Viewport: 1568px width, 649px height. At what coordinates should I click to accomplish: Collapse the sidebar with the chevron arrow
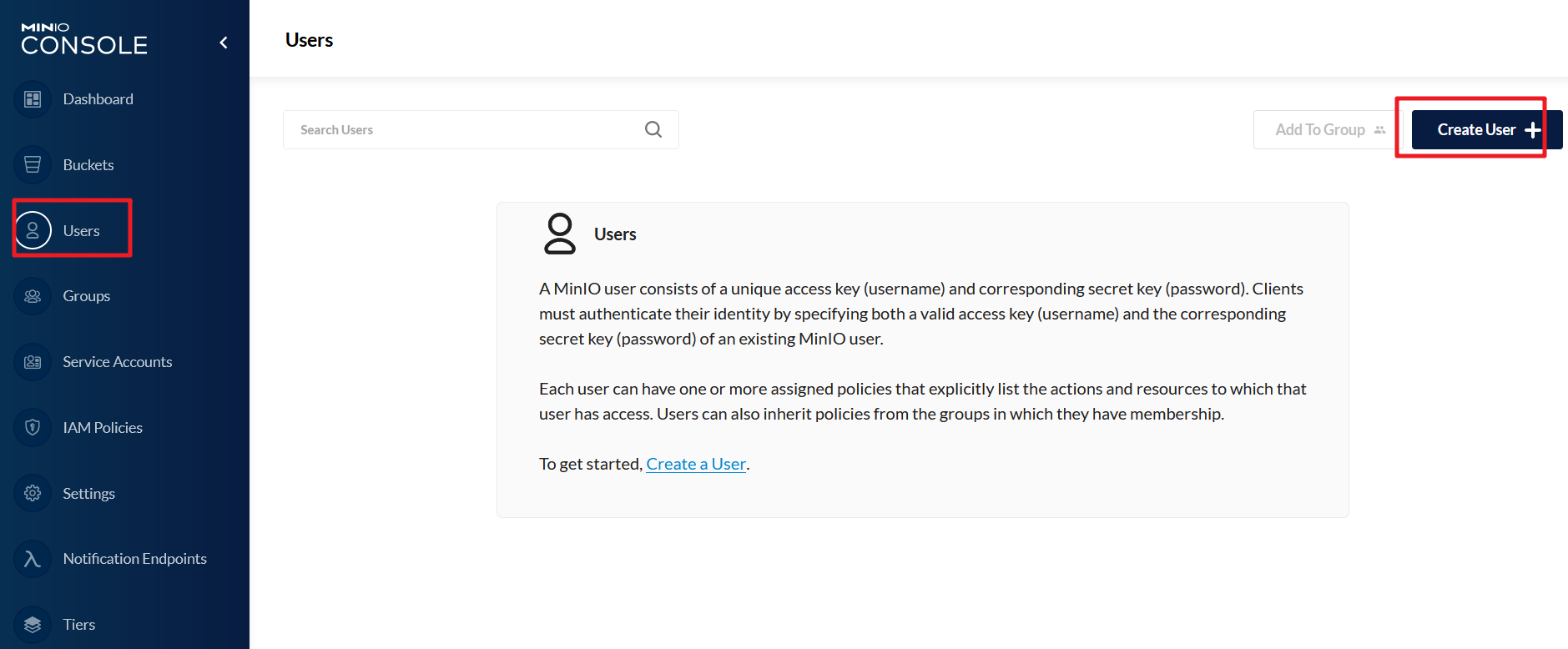click(x=224, y=43)
